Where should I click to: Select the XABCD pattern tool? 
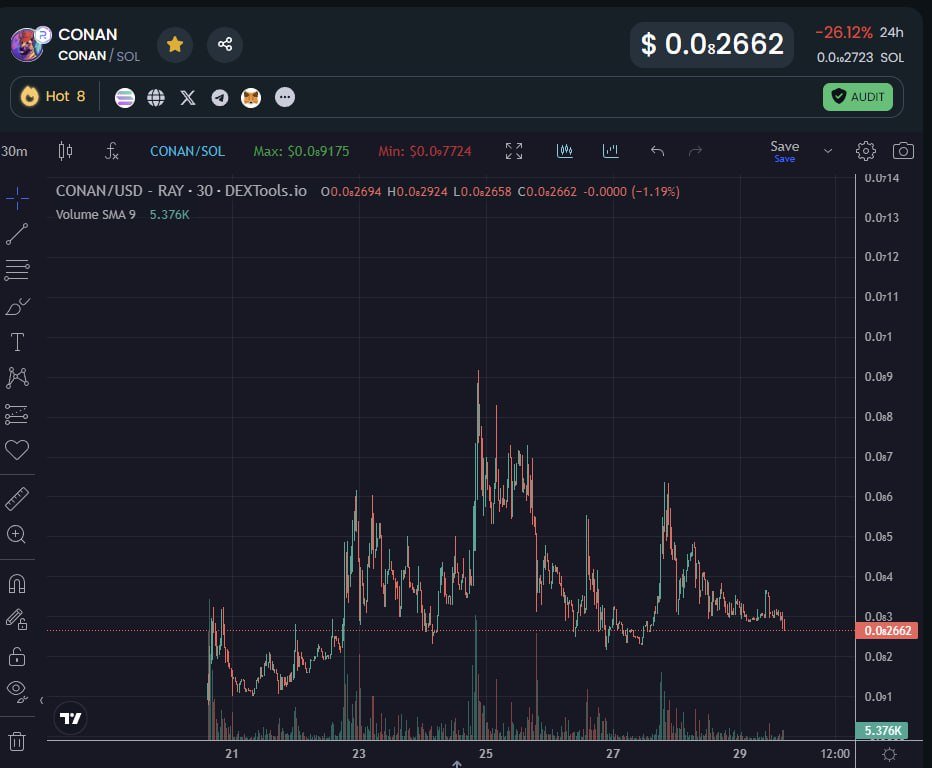point(17,377)
